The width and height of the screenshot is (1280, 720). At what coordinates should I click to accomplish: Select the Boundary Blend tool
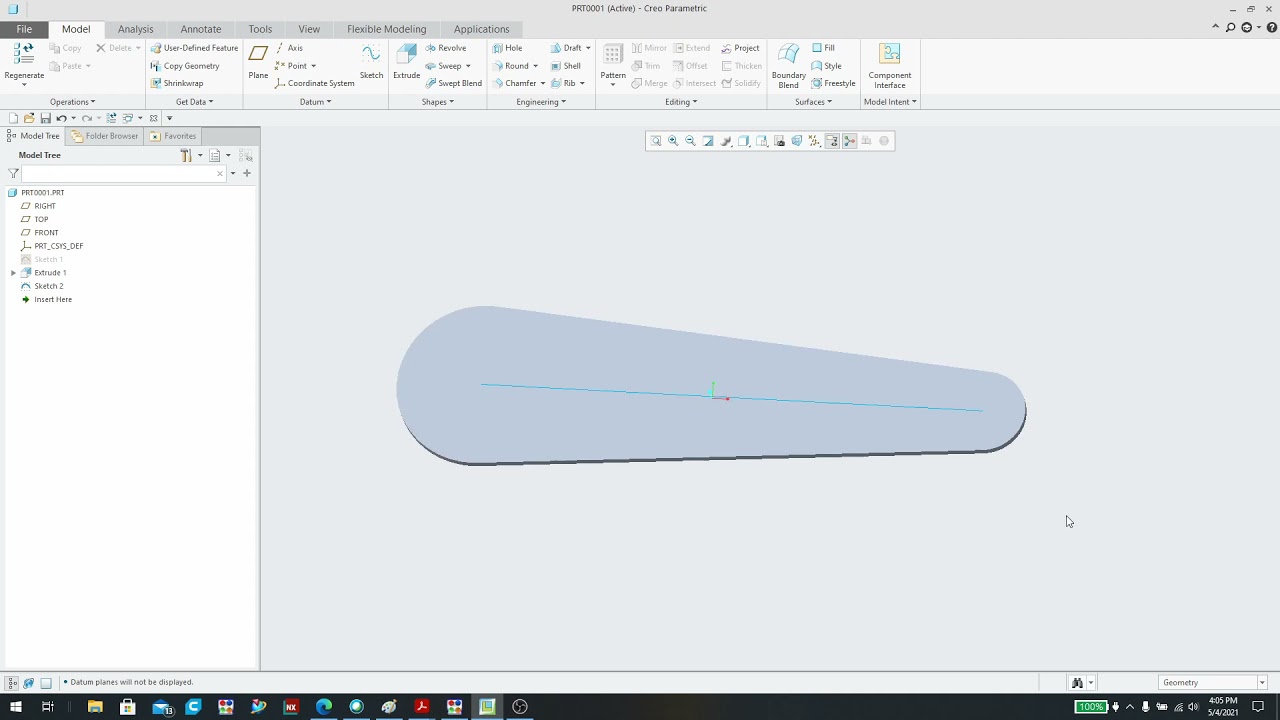pyautogui.click(x=788, y=66)
